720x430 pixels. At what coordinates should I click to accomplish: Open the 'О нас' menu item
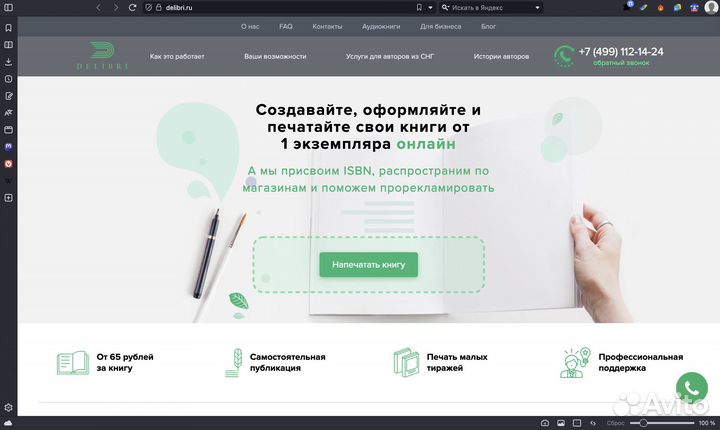pyautogui.click(x=250, y=27)
